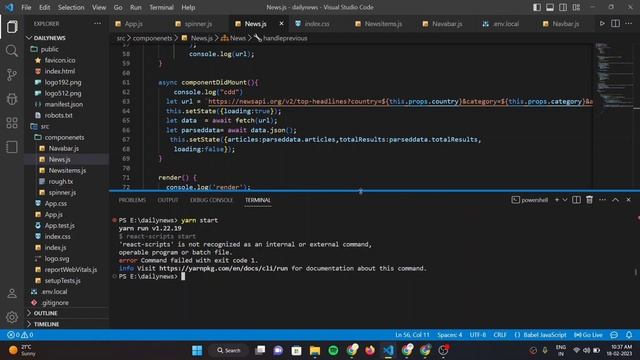Screen dimensions: 640x360
Task: Open Explorer views and more actions ellipsis
Action: (97, 24)
